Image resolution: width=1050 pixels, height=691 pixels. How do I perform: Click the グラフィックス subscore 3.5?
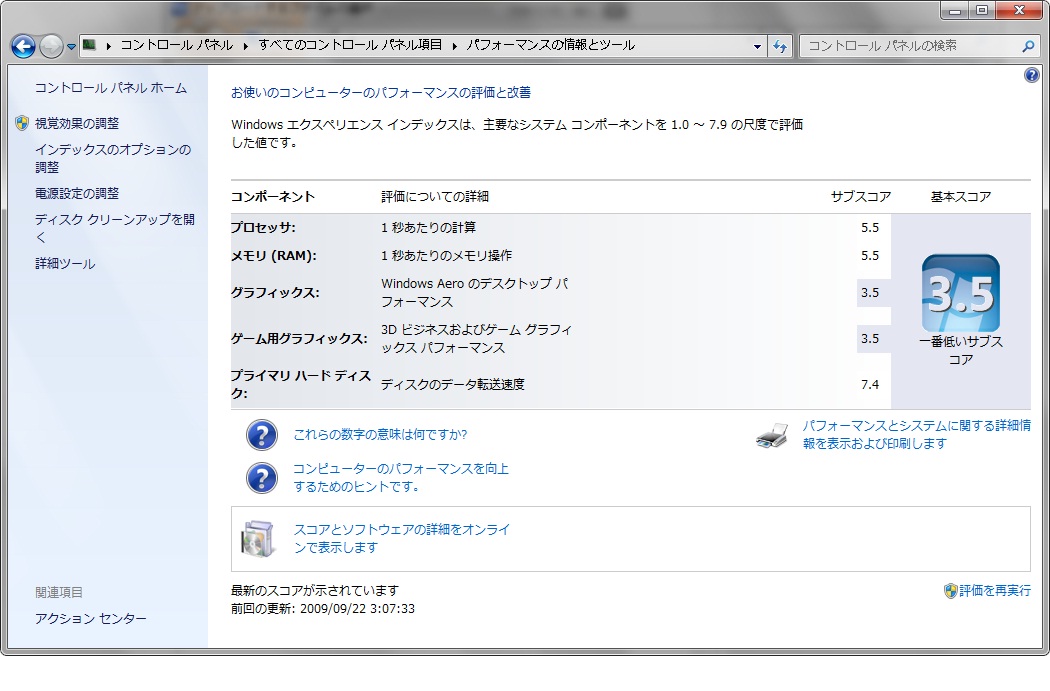click(x=870, y=293)
